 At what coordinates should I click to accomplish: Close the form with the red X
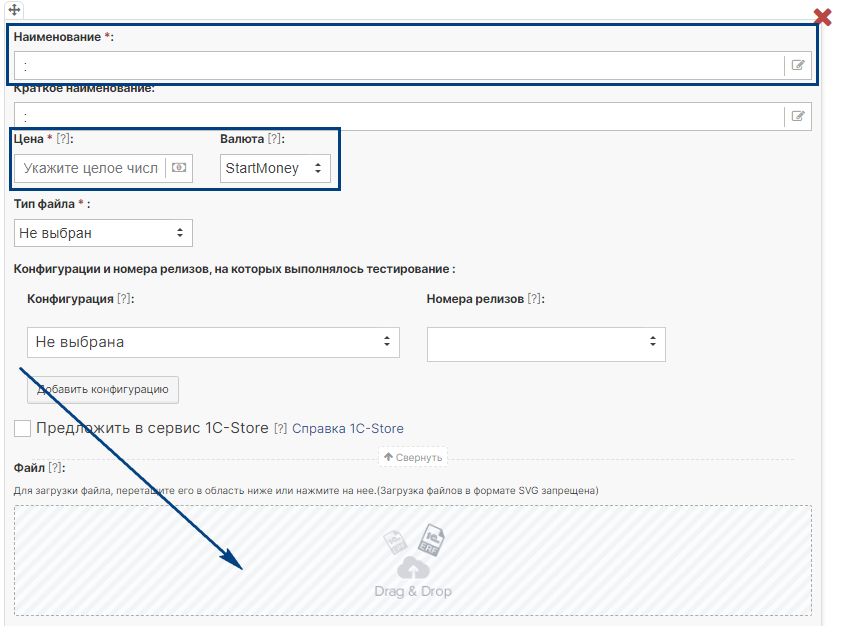click(x=822, y=17)
